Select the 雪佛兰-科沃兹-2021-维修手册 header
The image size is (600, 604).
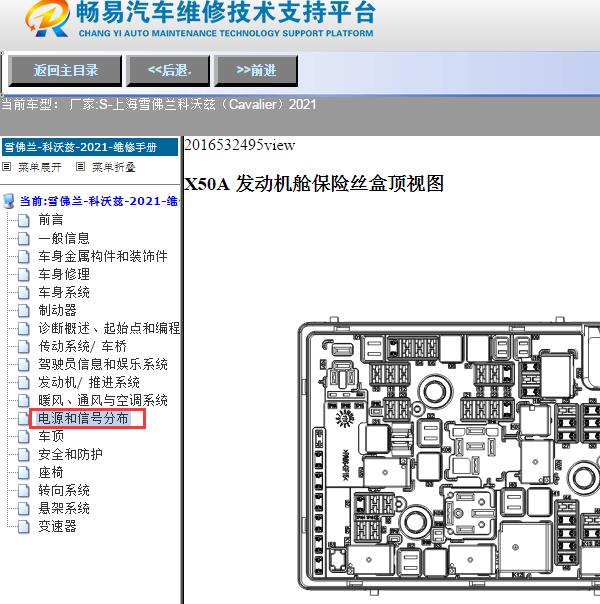click(90, 147)
